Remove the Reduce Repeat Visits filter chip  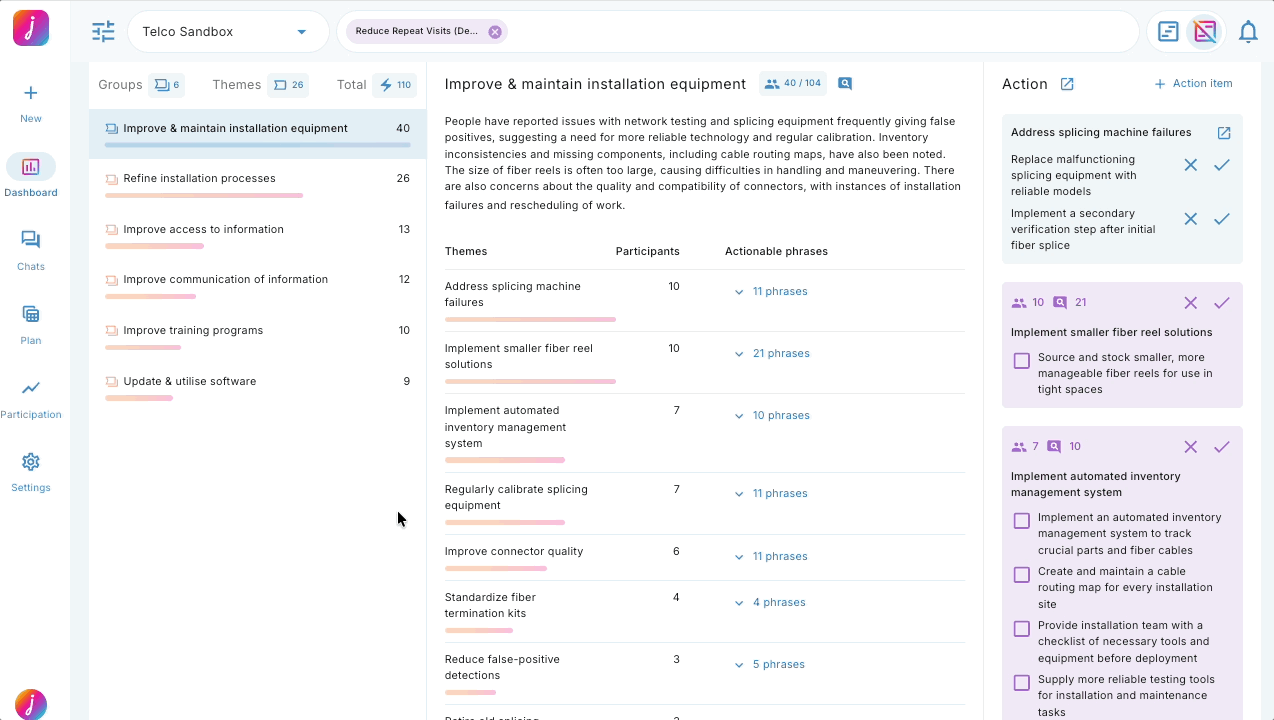point(494,32)
